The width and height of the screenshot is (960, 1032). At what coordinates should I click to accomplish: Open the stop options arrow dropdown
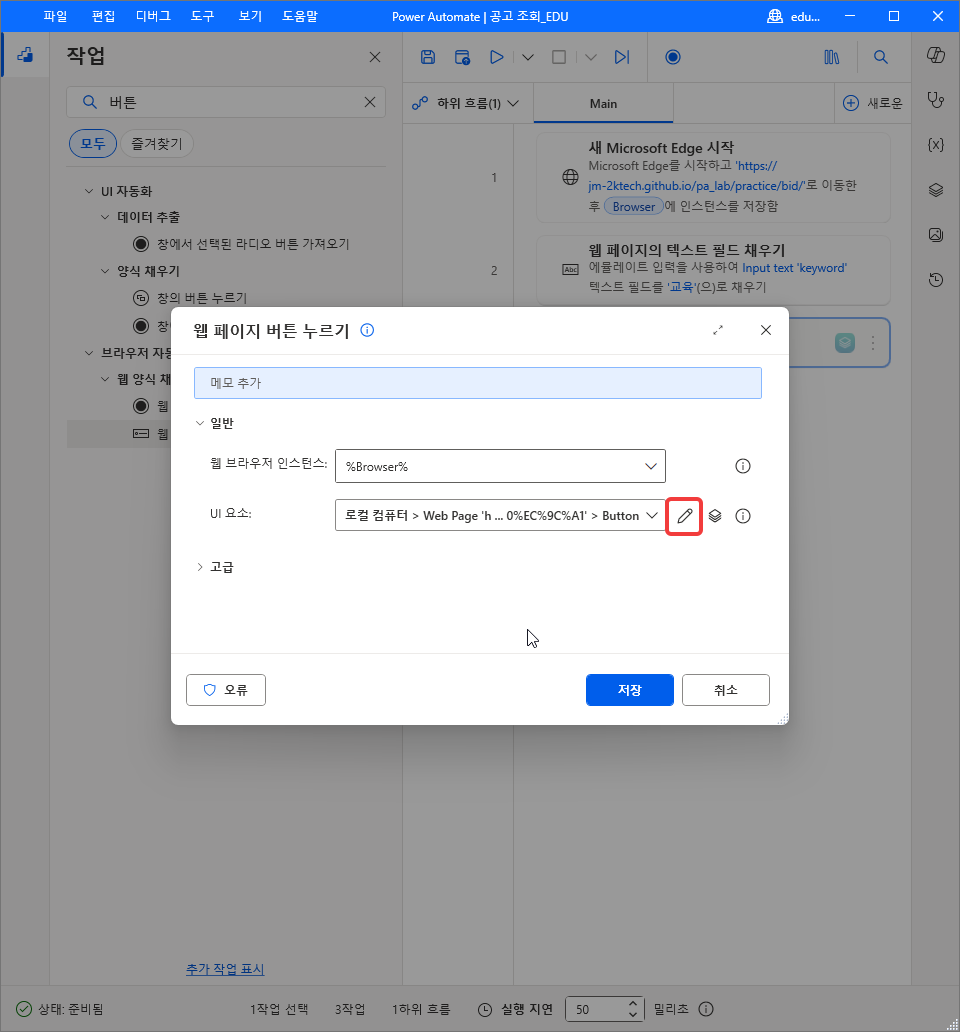pos(591,57)
